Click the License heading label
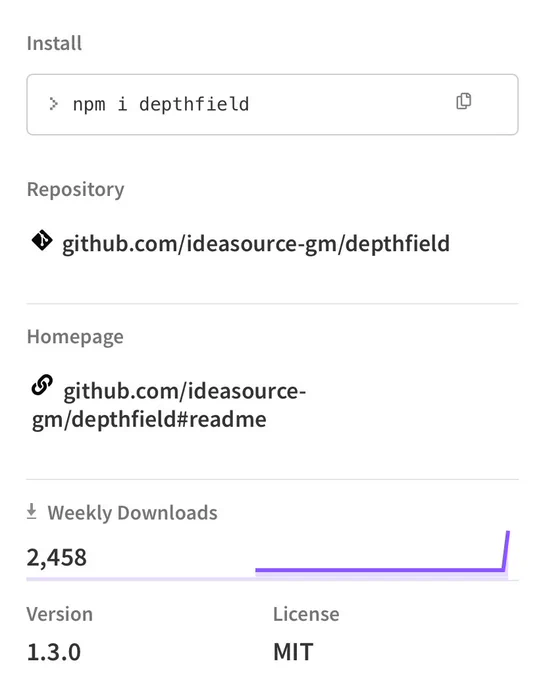This screenshot has width=545, height=680. 306,614
